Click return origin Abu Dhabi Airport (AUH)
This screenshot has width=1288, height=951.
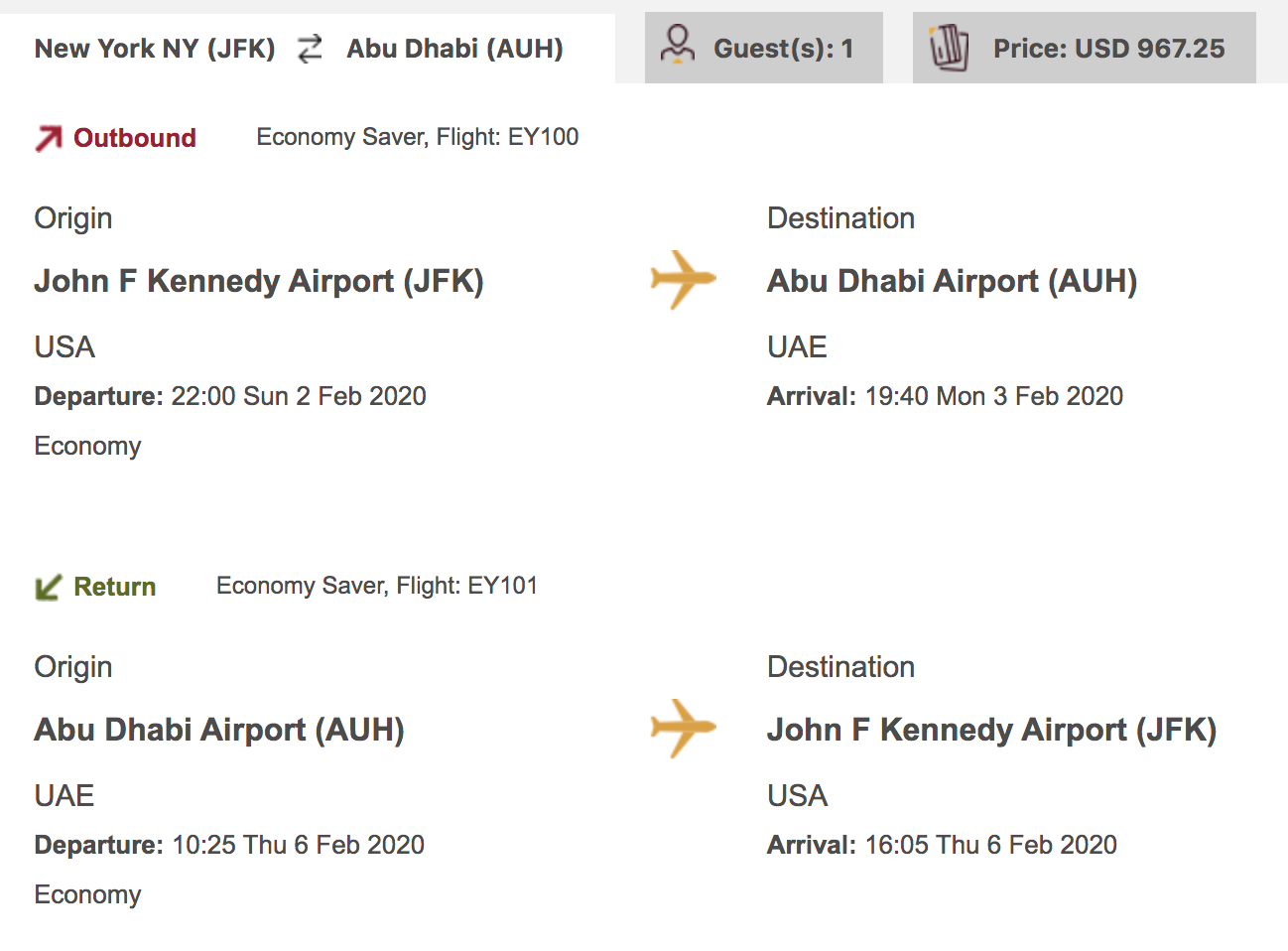coord(219,730)
